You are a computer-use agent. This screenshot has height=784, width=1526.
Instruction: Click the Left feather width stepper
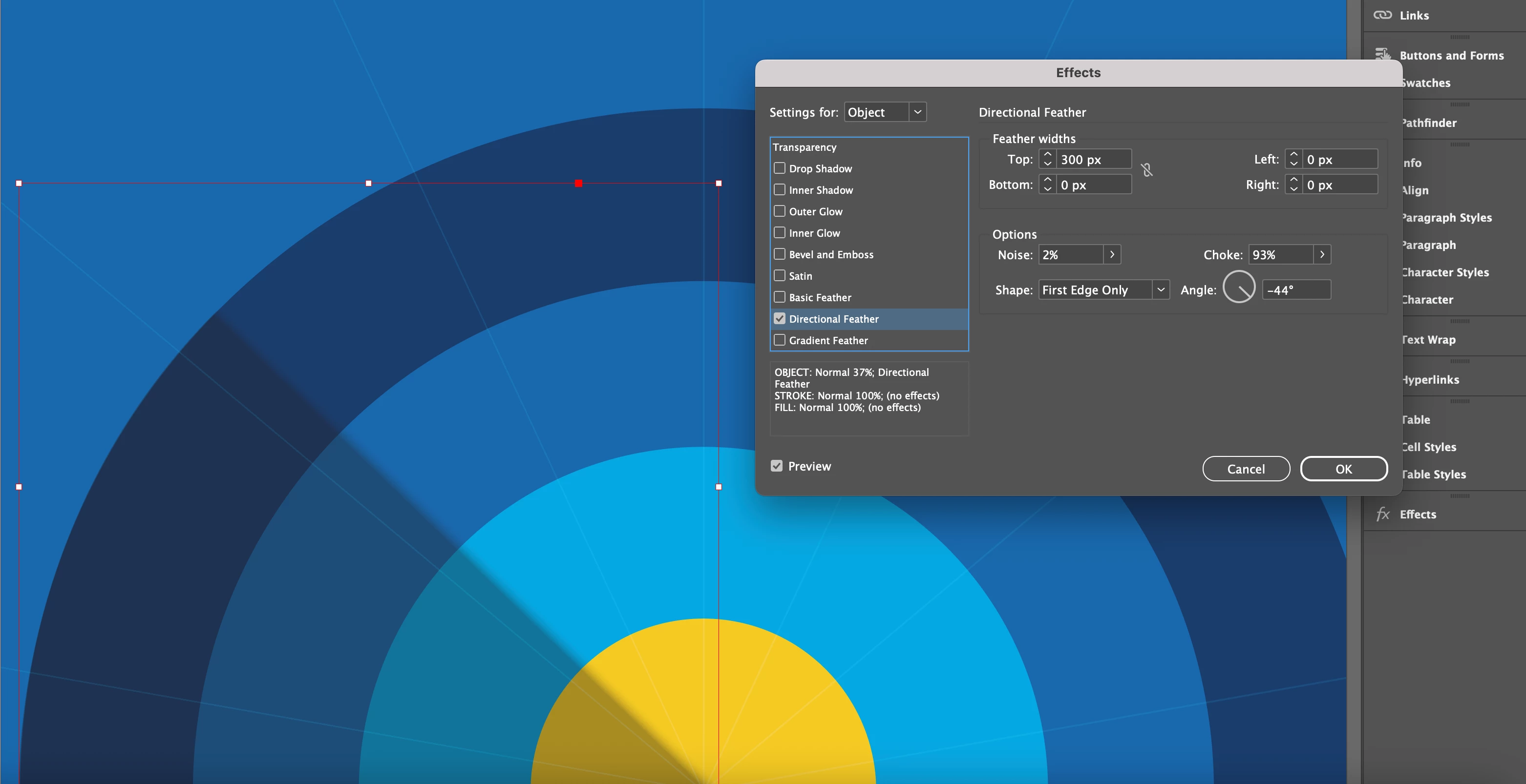pos(1294,159)
